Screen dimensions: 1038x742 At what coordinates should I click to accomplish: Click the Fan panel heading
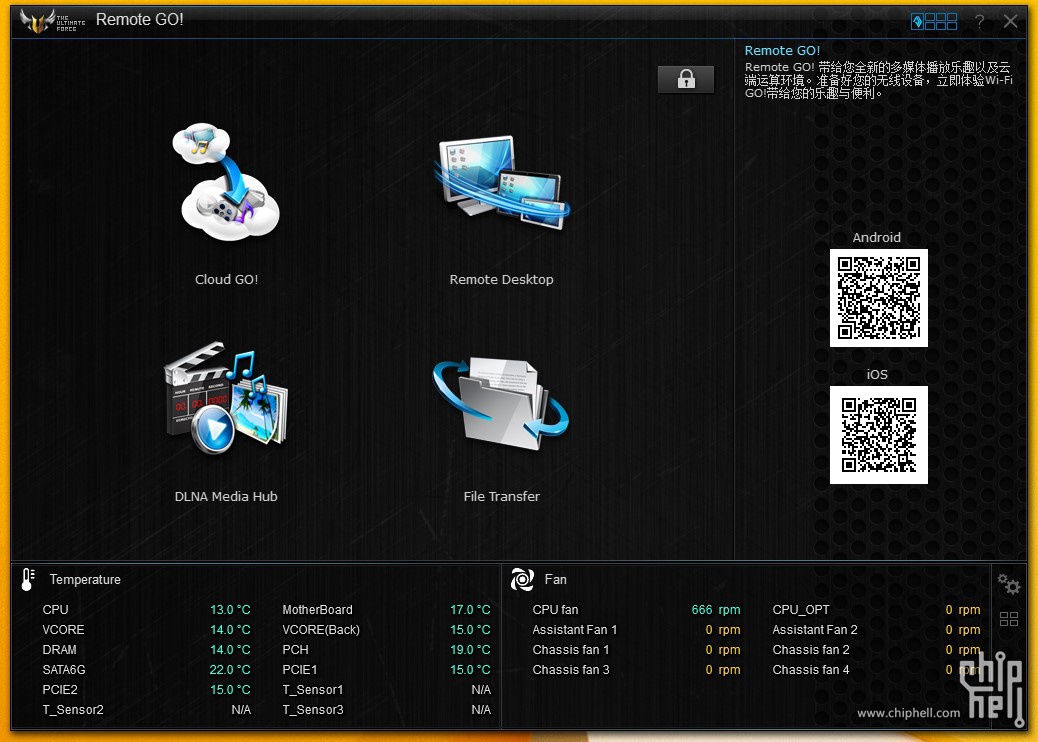coord(555,580)
